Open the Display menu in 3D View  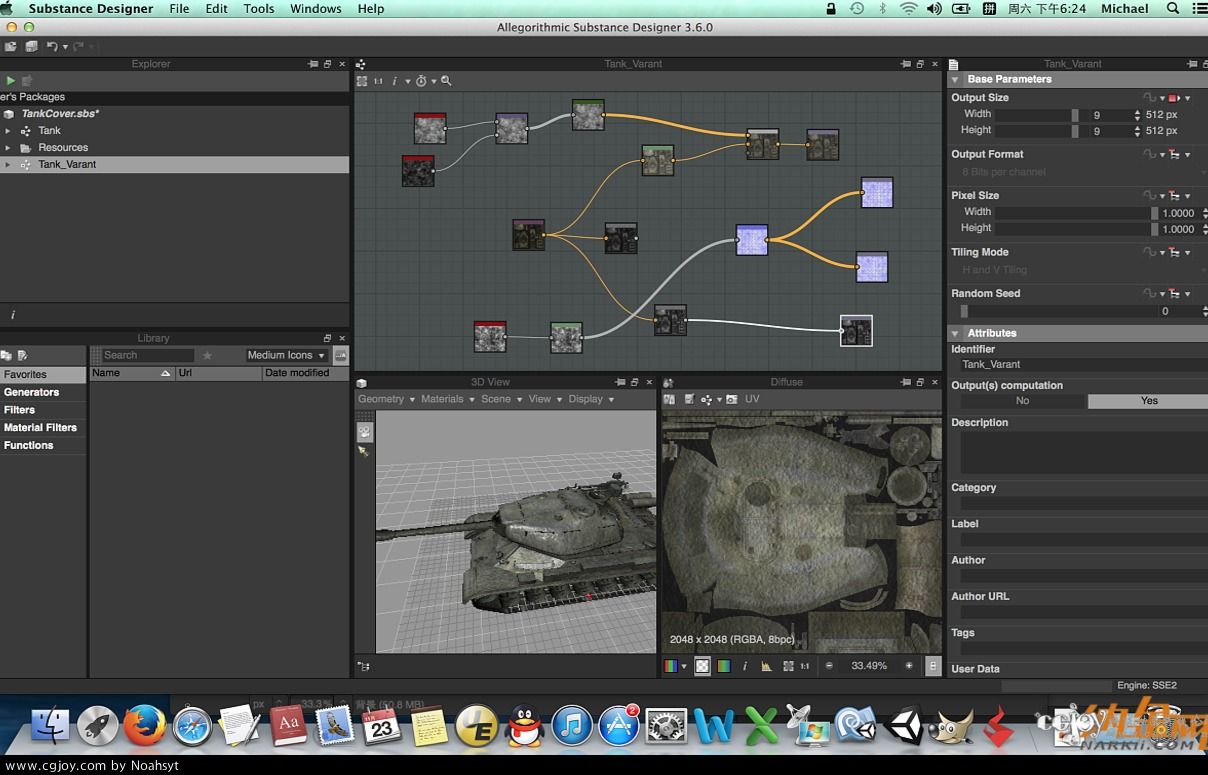591,399
